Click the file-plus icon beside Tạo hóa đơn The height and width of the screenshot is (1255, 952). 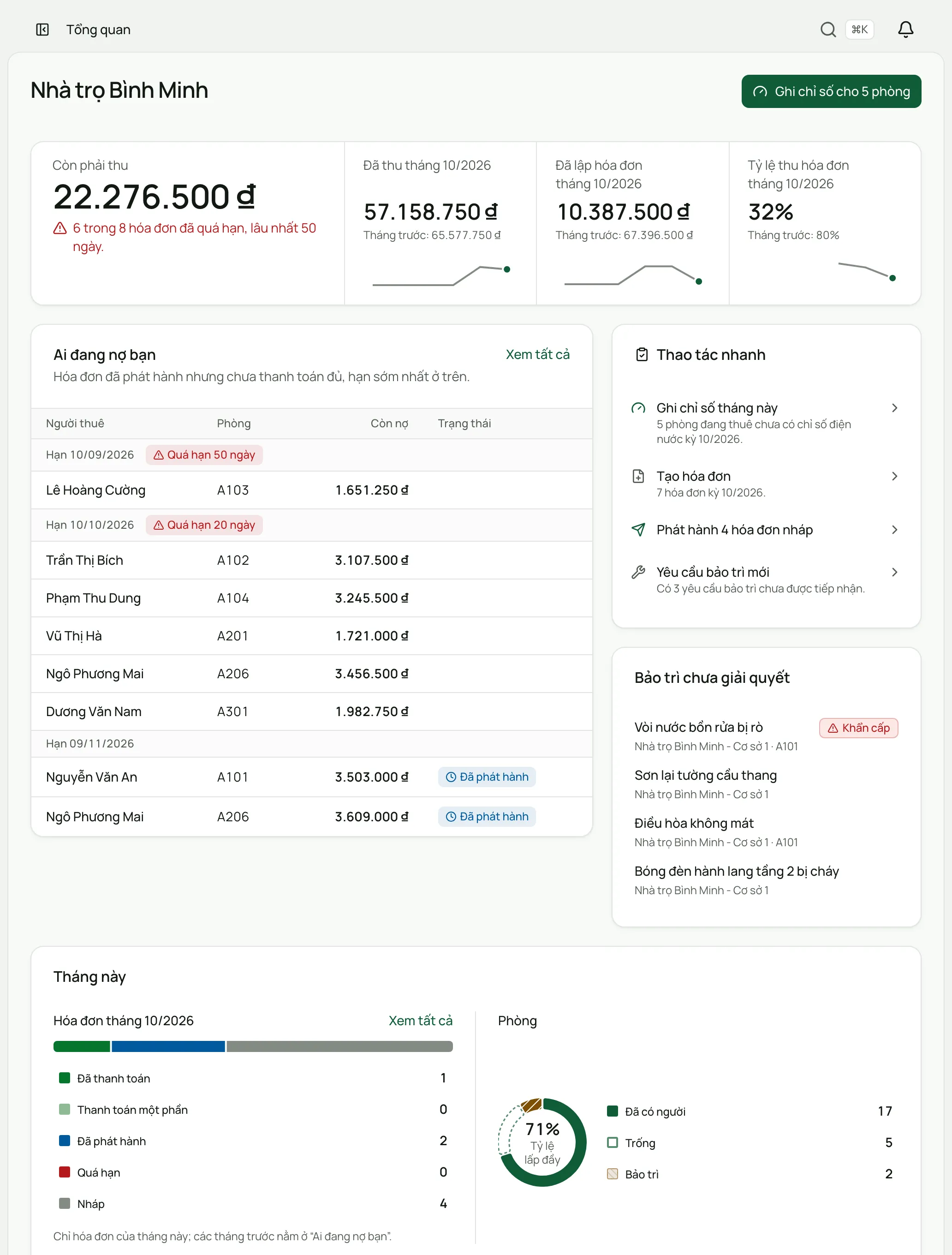tap(638, 476)
